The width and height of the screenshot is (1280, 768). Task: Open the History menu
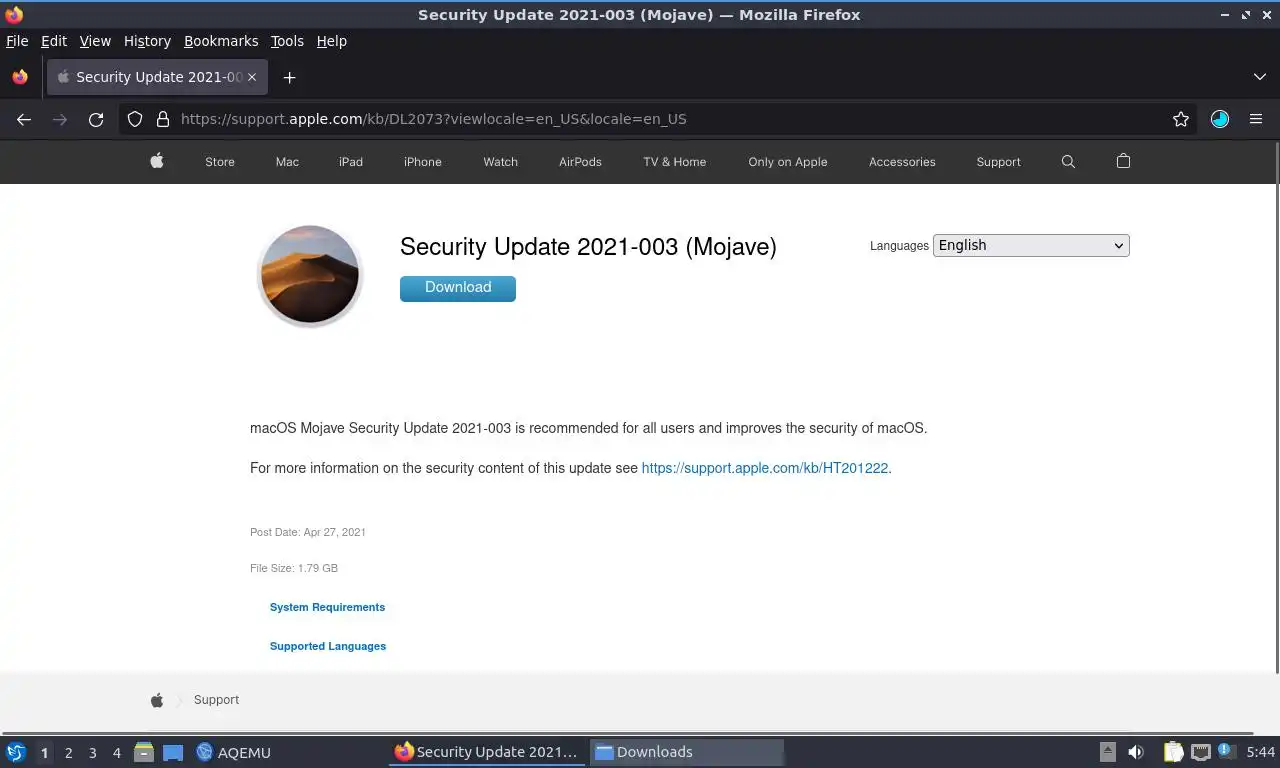click(x=147, y=41)
